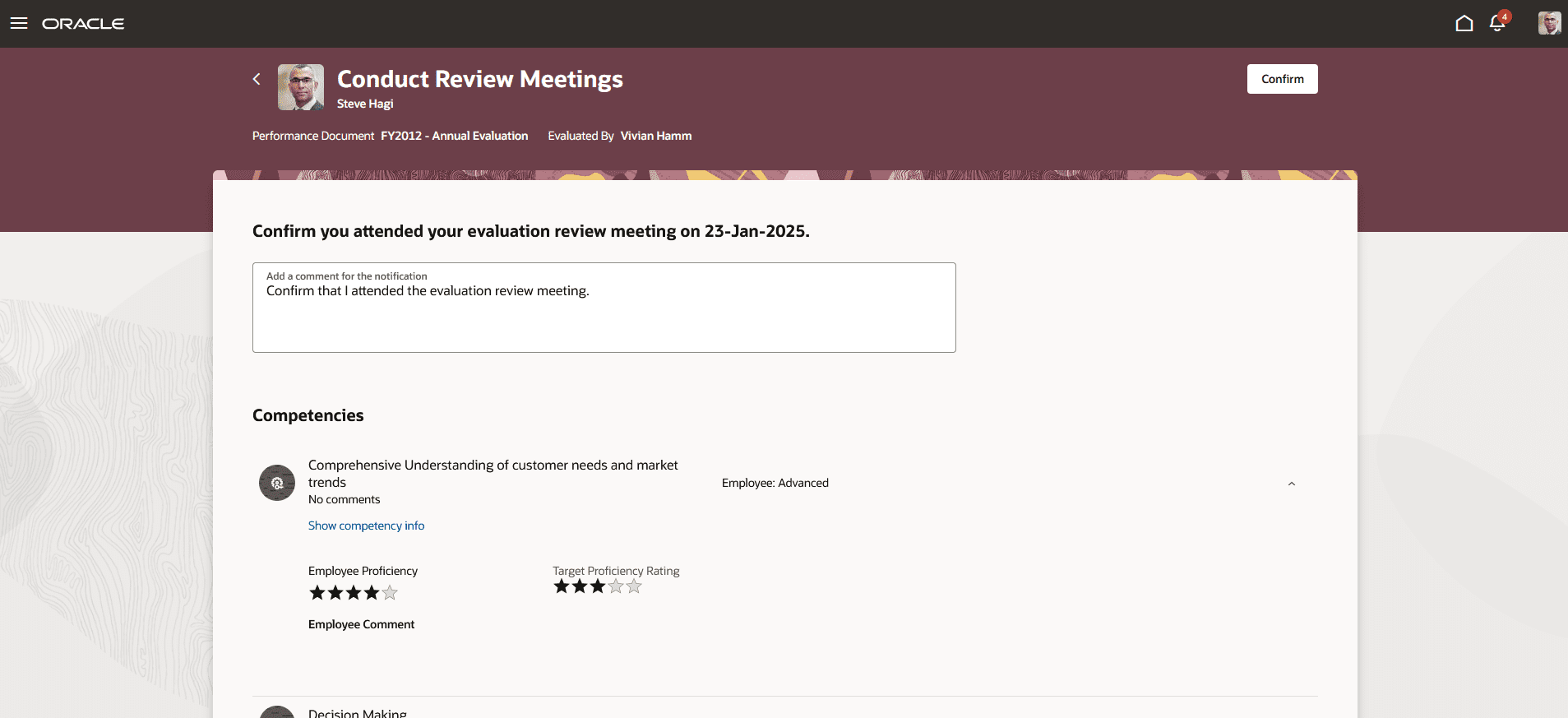Screen dimensions: 1568x718
Task: Click the 'Decision Making' competency title
Action: 358,712
